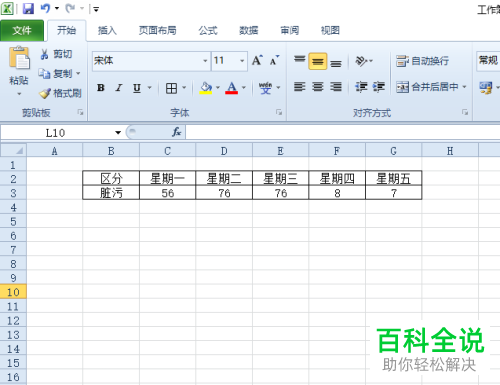Click Merge & Center (合并后居中) button

pyautogui.click(x=427, y=87)
